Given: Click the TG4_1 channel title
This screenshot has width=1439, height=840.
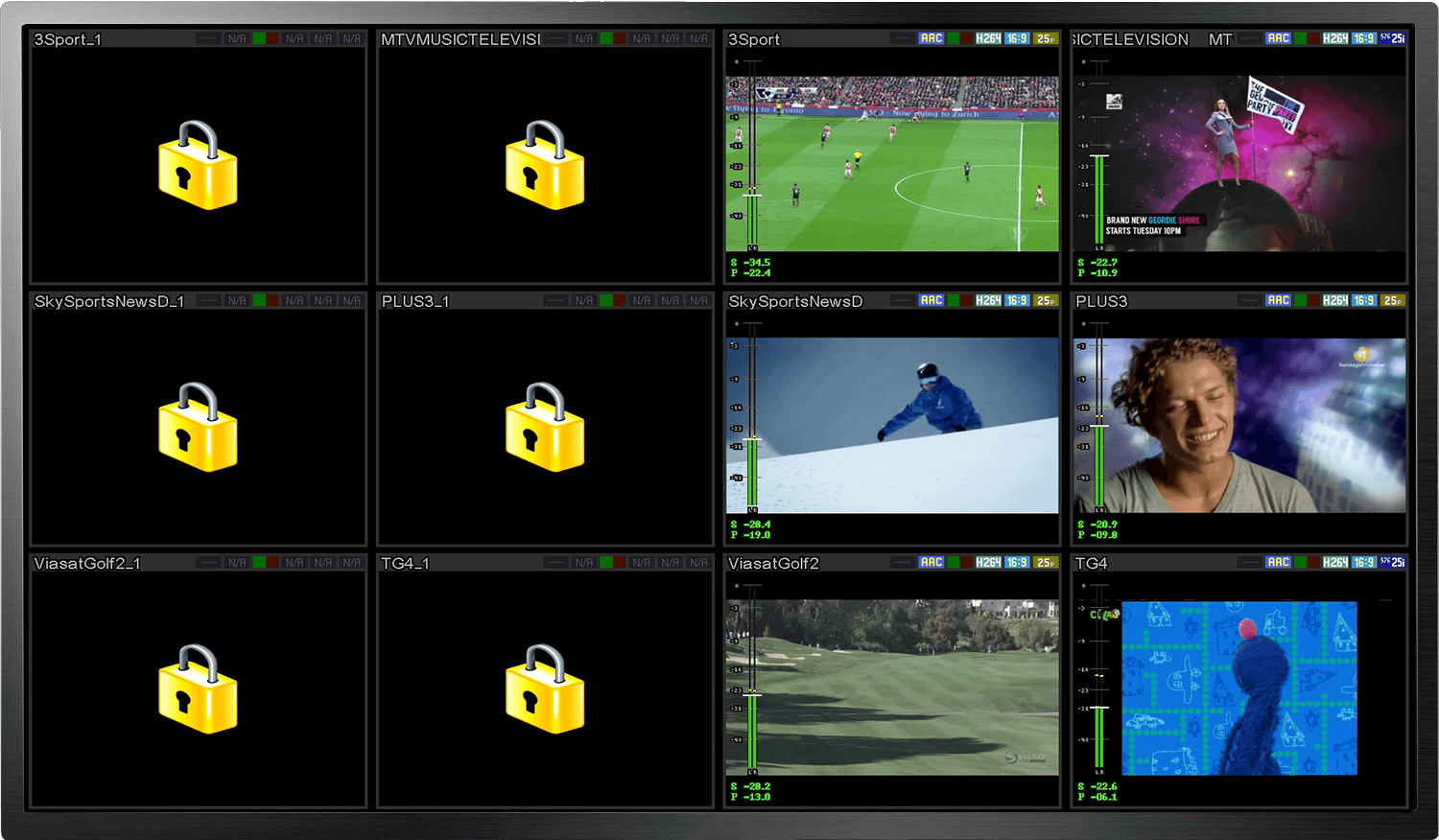Looking at the screenshot, I should point(405,563).
